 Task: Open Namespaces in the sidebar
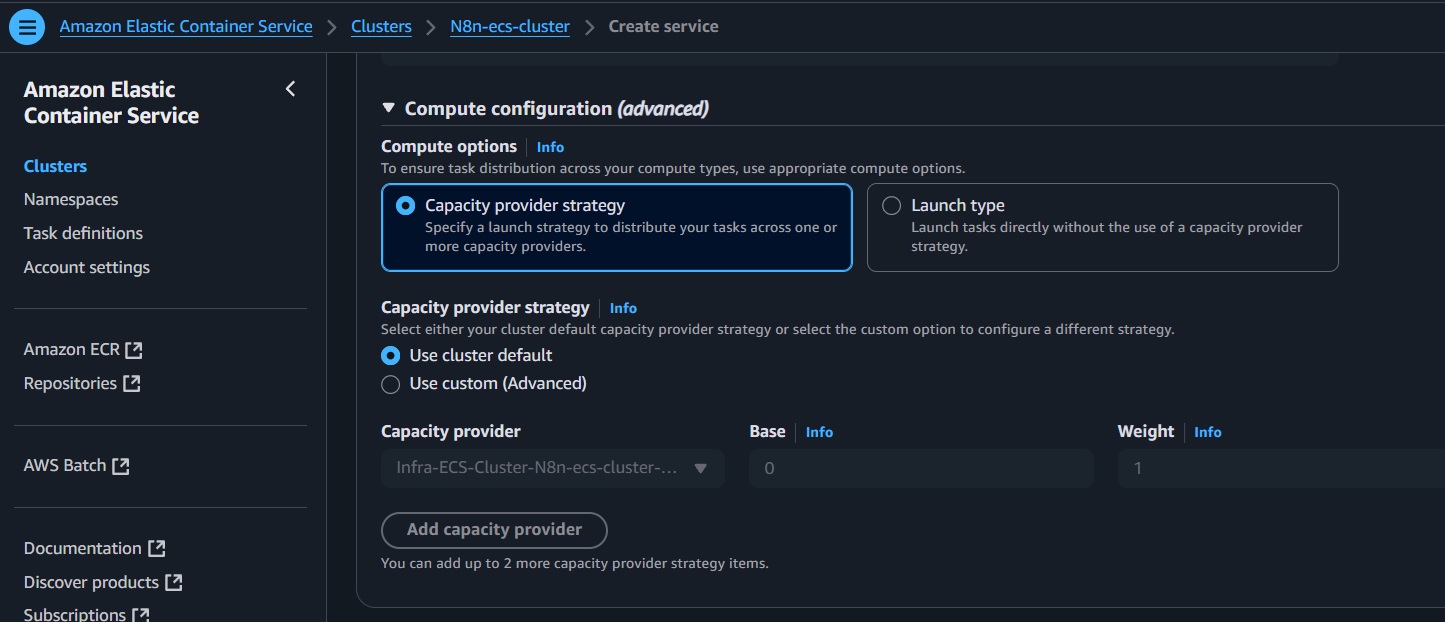click(71, 200)
